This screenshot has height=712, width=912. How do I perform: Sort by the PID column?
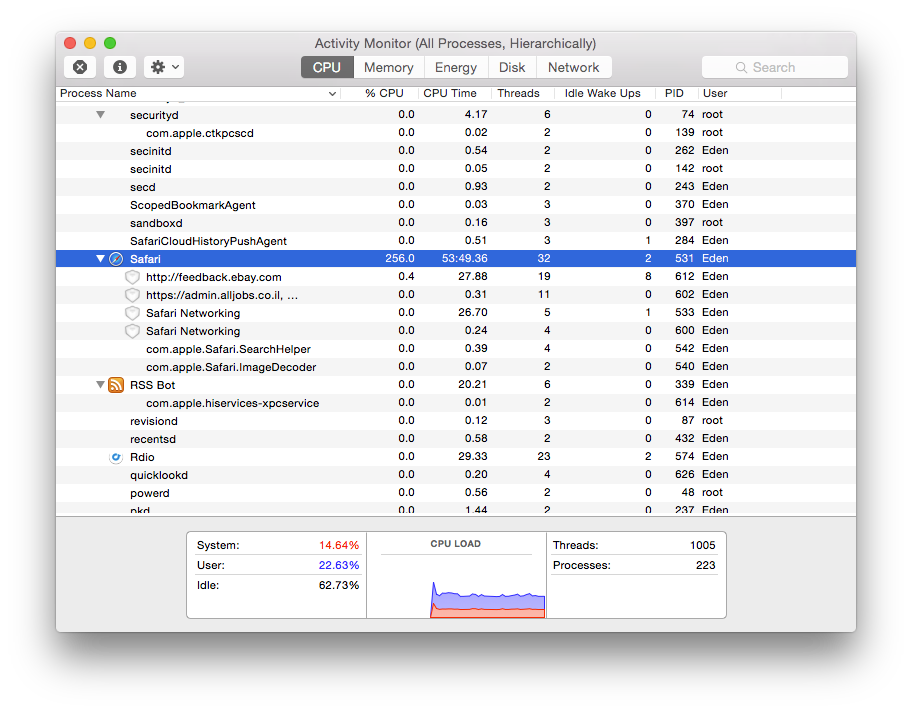pos(674,93)
